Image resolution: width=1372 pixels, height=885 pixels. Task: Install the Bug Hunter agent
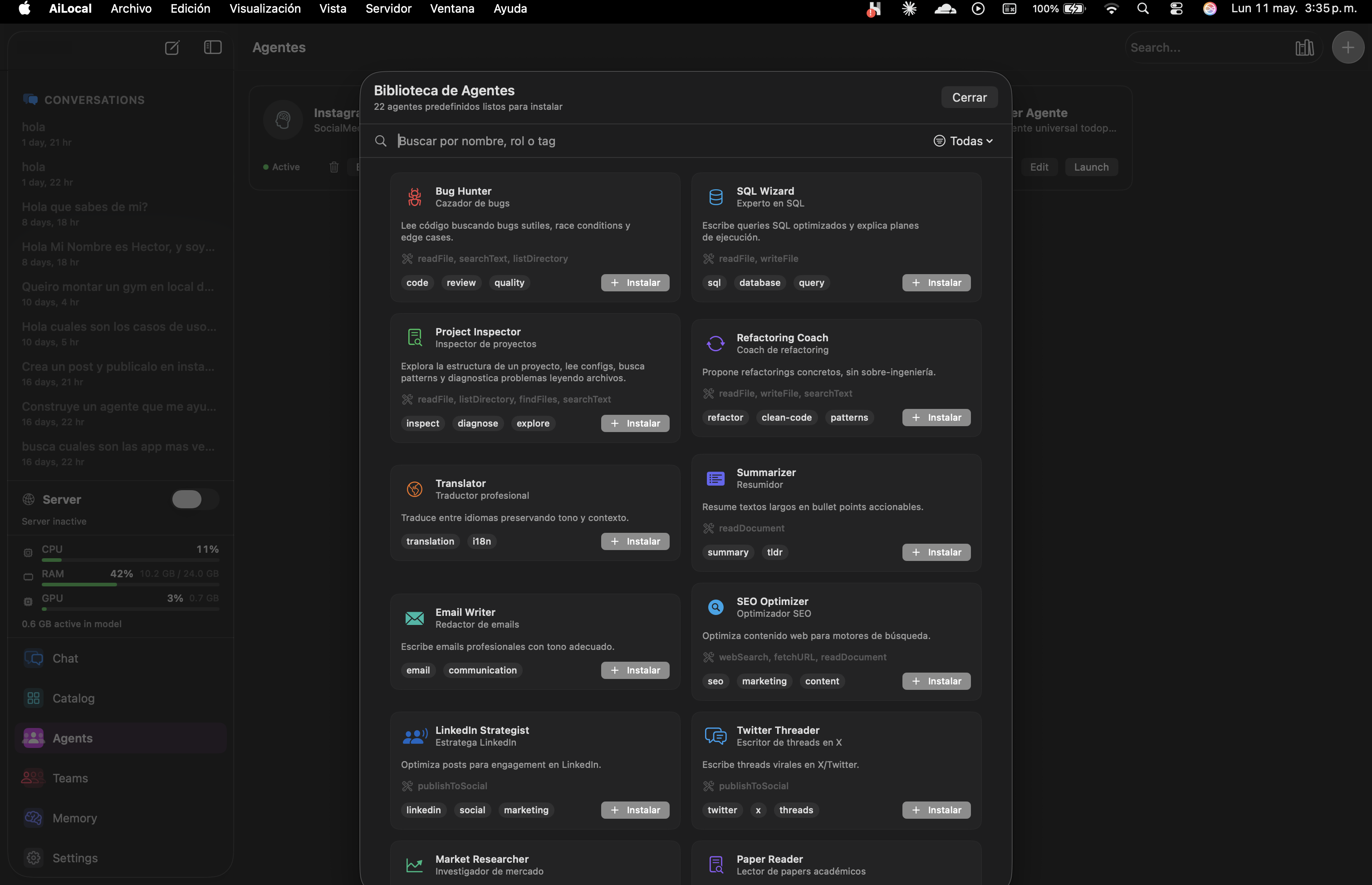coord(635,282)
